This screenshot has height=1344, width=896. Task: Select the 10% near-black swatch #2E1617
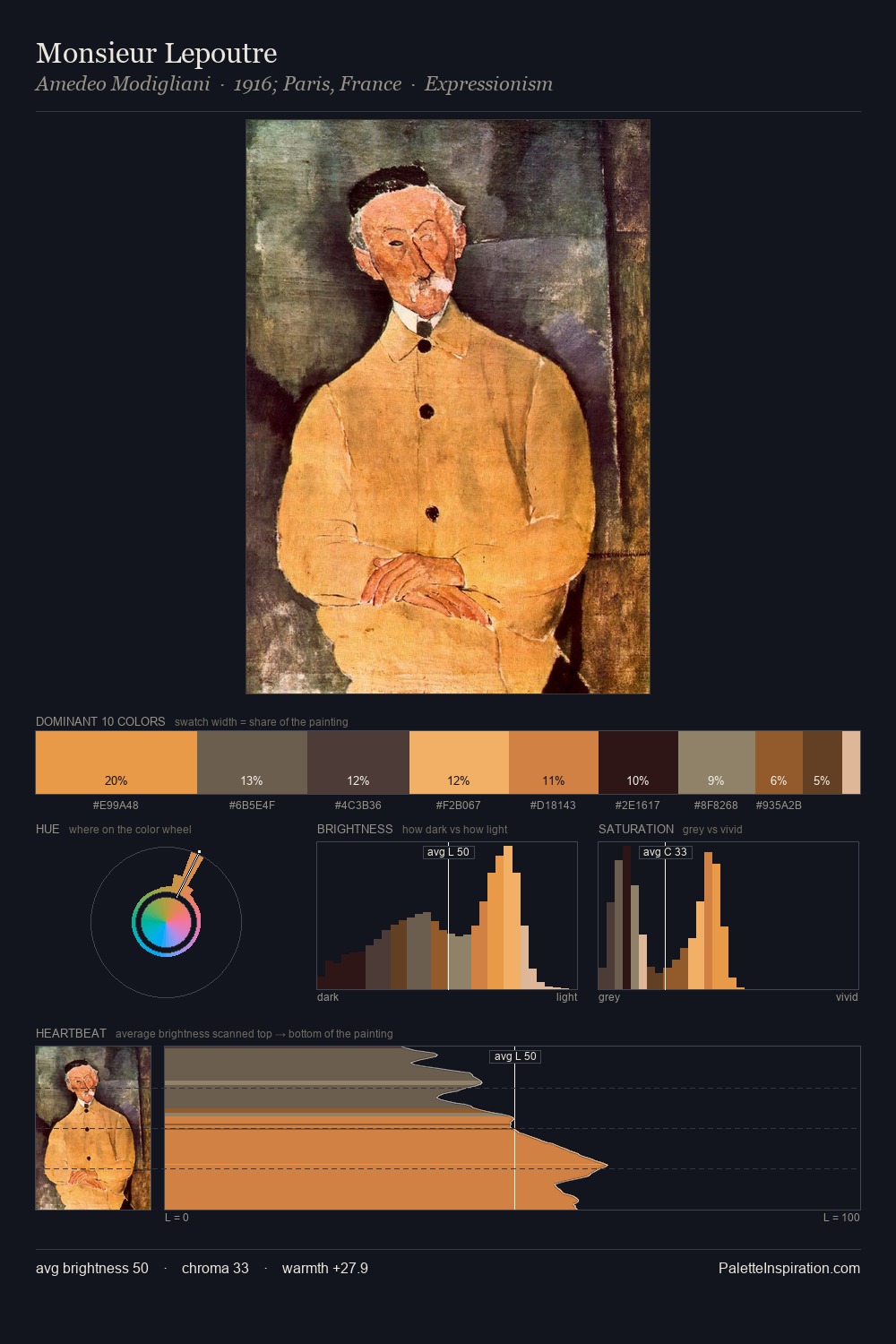[638, 762]
